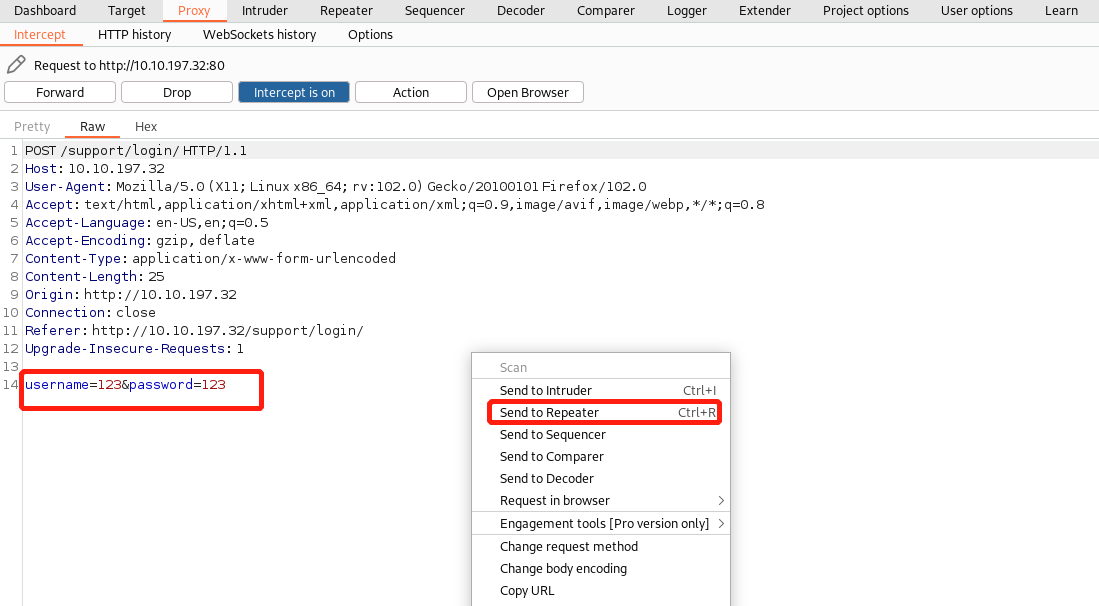Click the pencil edit icon beside request target
The width and height of the screenshot is (1099, 606).
click(15, 65)
